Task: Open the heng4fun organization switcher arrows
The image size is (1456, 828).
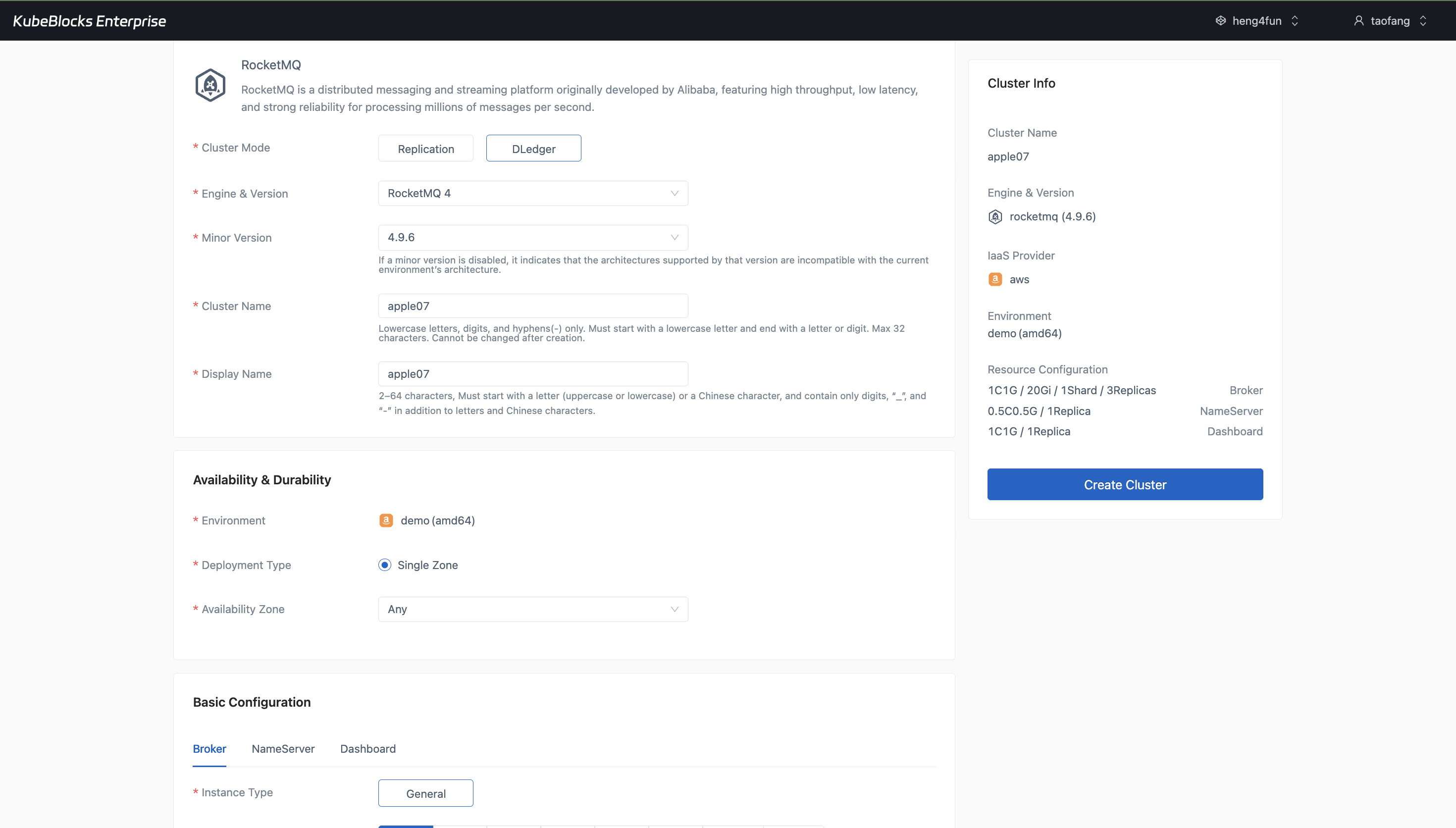Action: click(x=1295, y=20)
